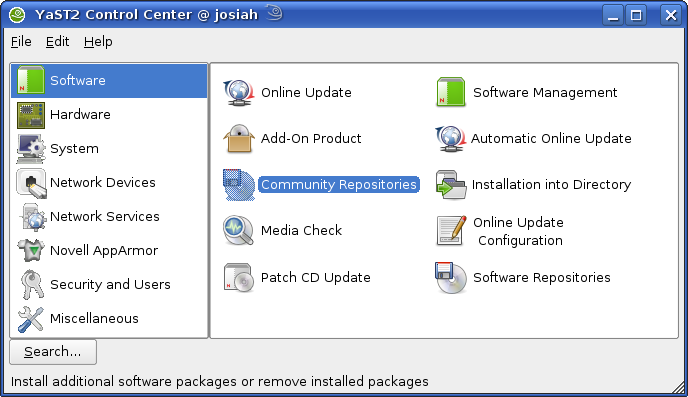Launch Patch CD Update via its label
This screenshot has width=688, height=397.
(315, 277)
